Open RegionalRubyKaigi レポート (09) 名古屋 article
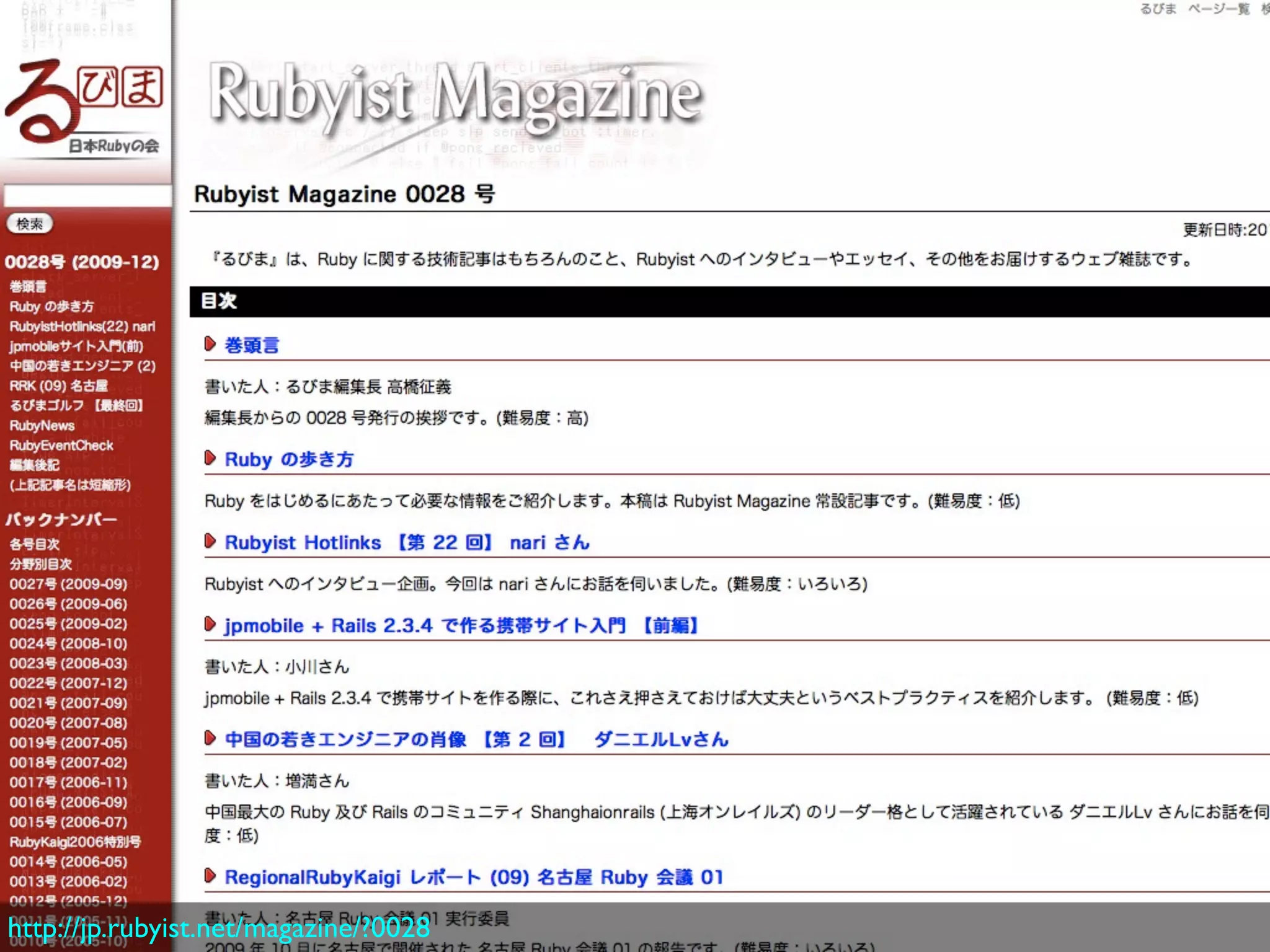 pos(474,877)
